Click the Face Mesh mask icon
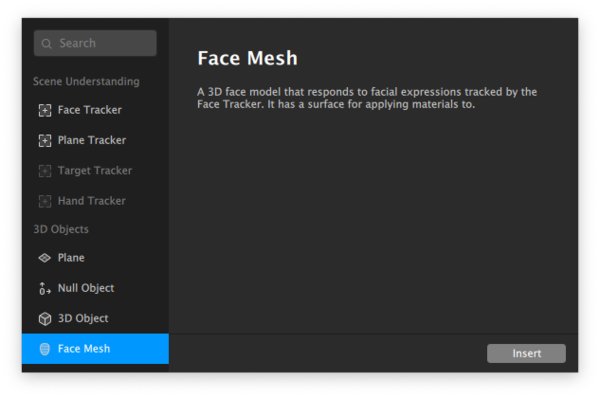 (x=45, y=349)
